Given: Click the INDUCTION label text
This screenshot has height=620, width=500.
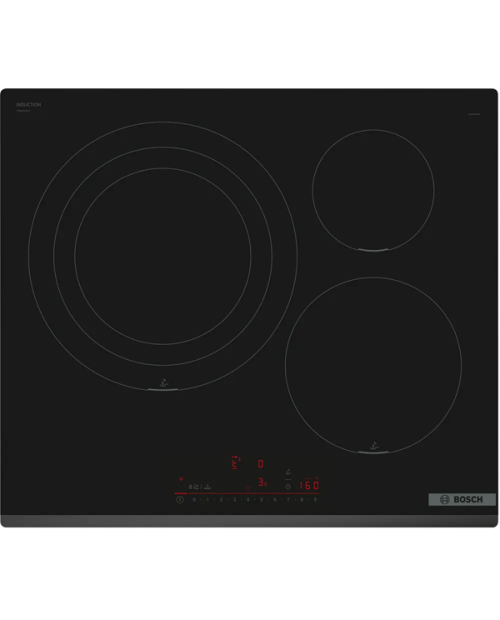Looking at the screenshot, I should pos(28,104).
